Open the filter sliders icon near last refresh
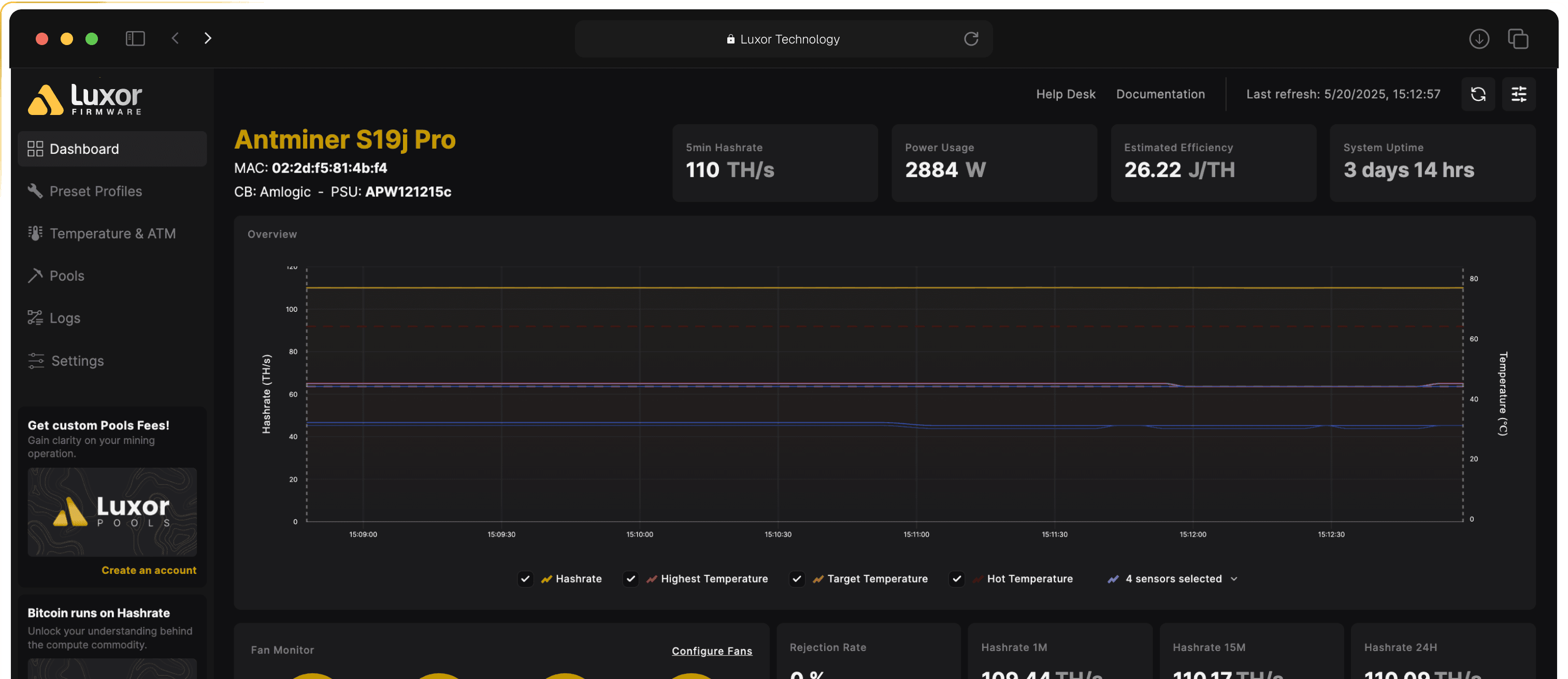The height and width of the screenshot is (679, 1568). tap(1518, 94)
